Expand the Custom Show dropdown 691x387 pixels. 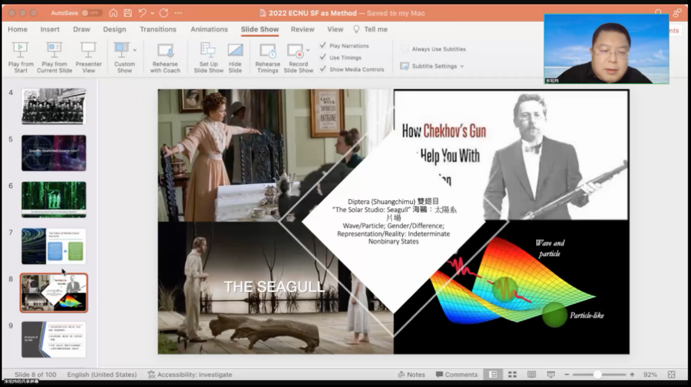coord(134,50)
